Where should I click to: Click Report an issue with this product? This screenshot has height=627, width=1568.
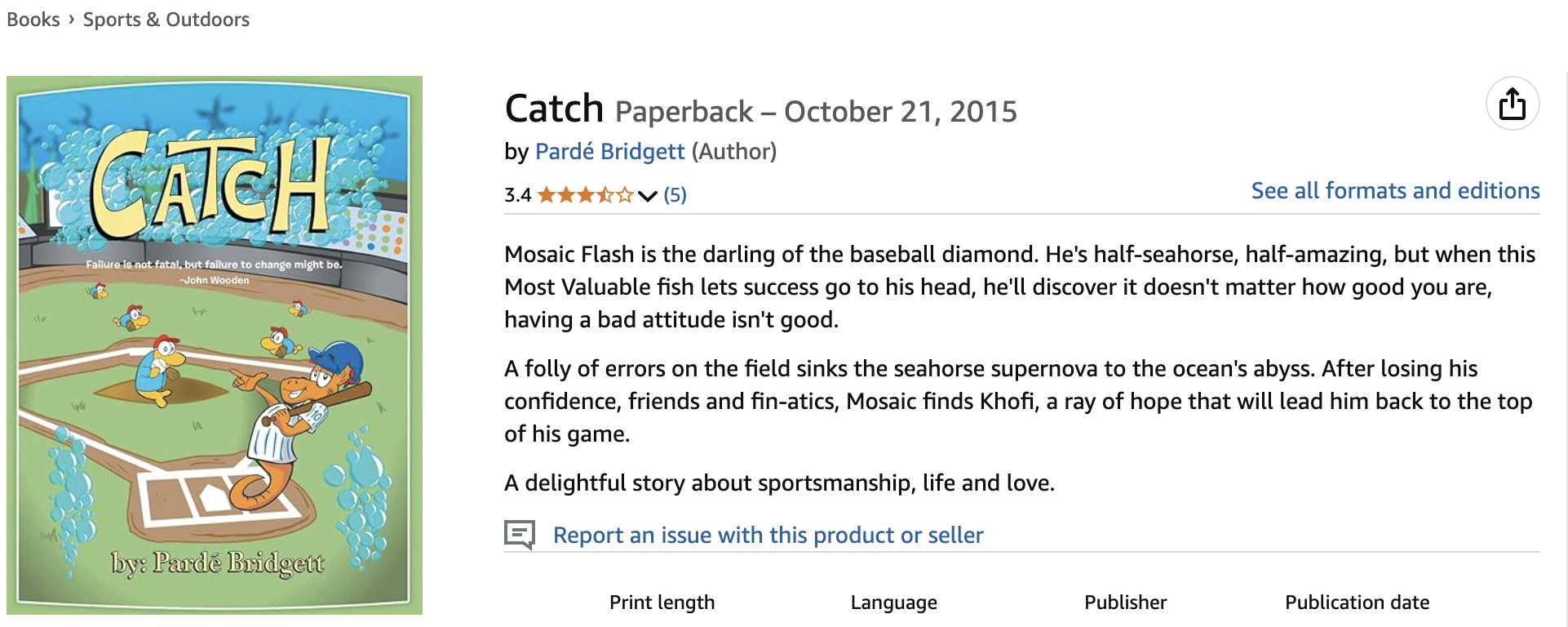pos(768,535)
